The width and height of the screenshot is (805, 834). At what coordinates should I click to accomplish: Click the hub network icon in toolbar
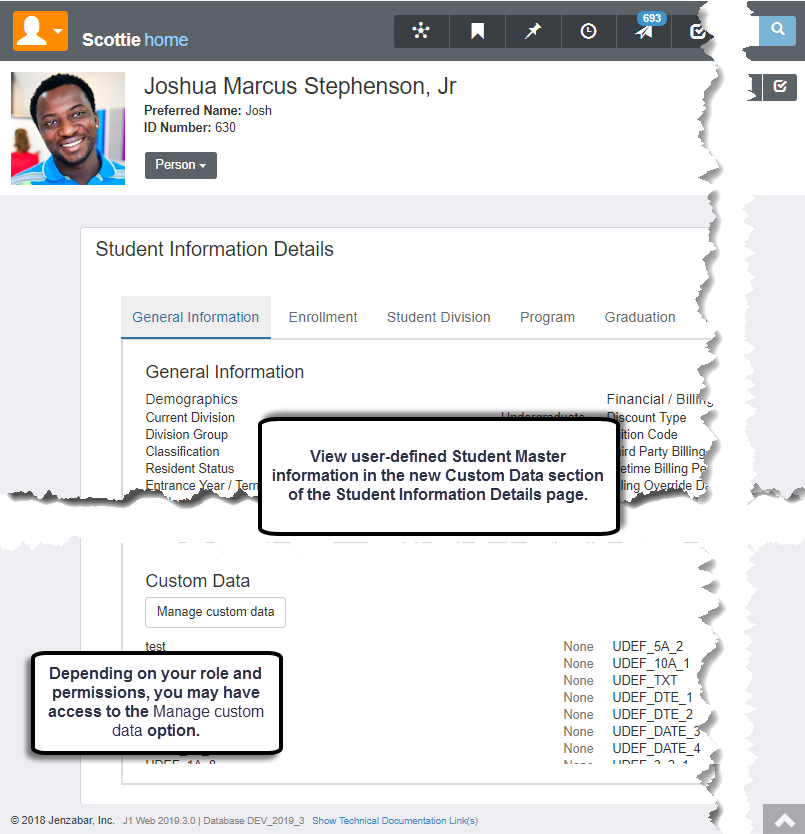[421, 32]
